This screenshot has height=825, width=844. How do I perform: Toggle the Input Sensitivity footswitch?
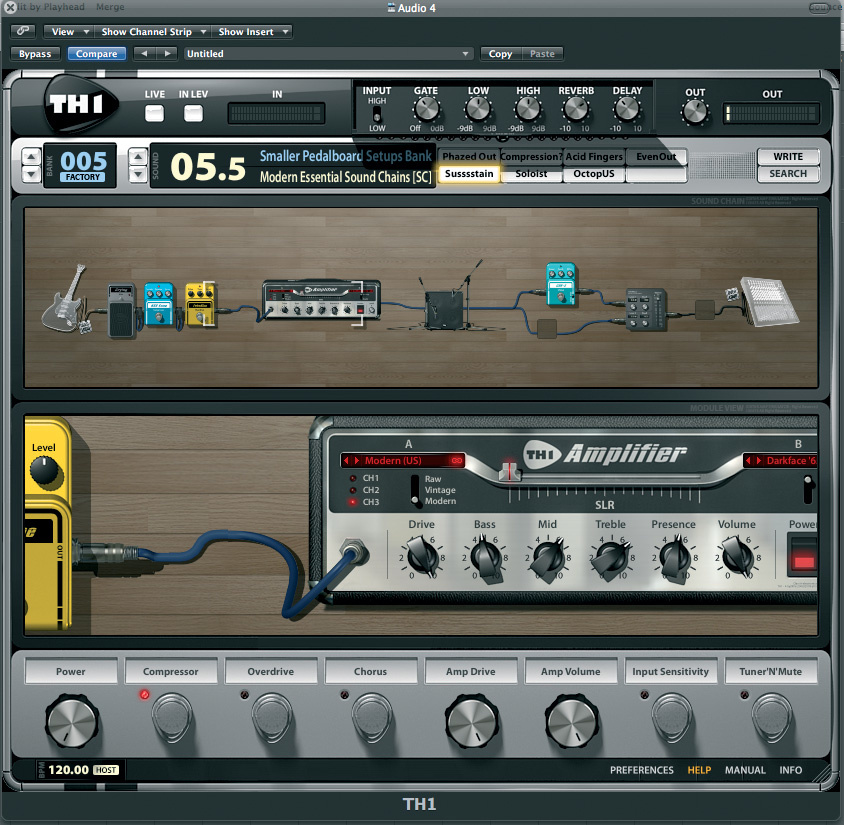coord(671,716)
